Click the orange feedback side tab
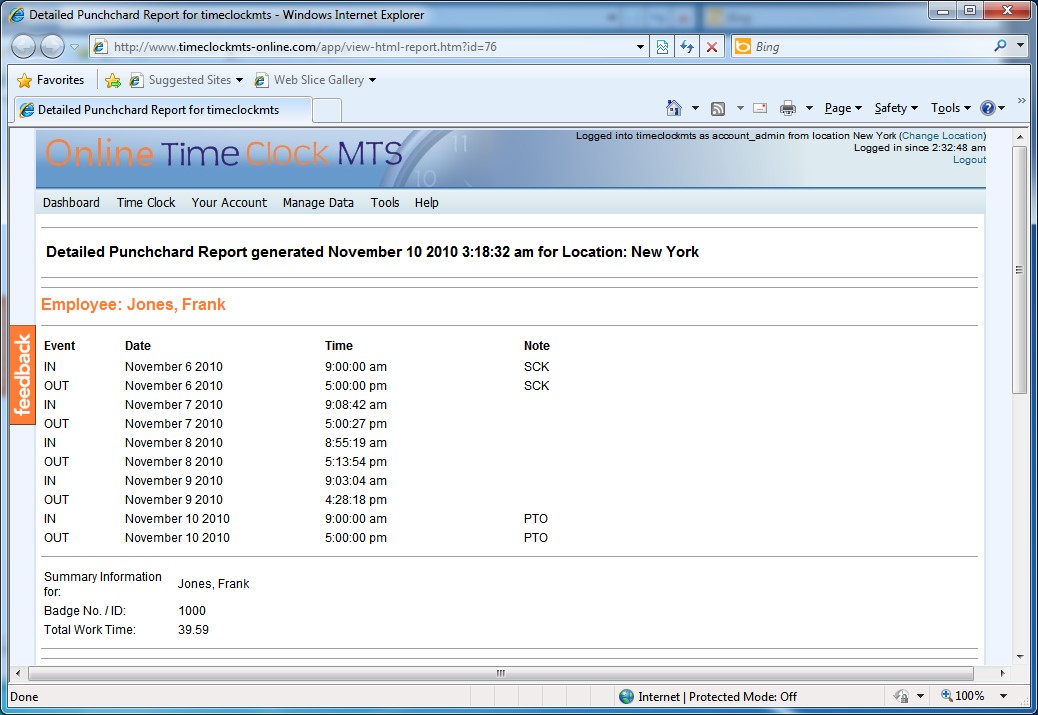The image size is (1038, 715). click(x=23, y=375)
